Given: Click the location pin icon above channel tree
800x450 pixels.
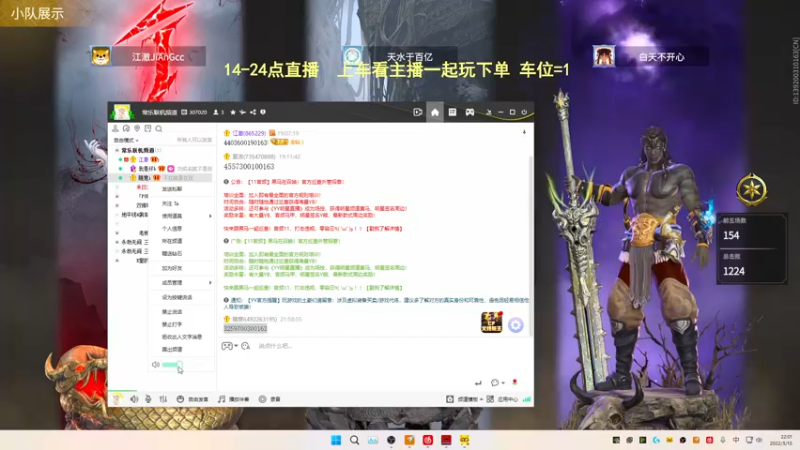Looking at the screenshot, I should [x=137, y=129].
